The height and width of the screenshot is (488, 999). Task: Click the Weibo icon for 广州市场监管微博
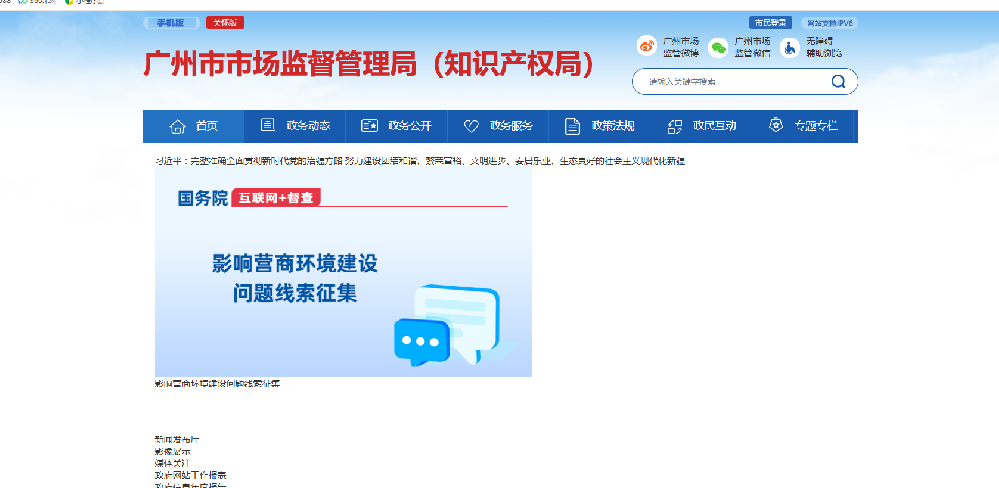(x=647, y=46)
